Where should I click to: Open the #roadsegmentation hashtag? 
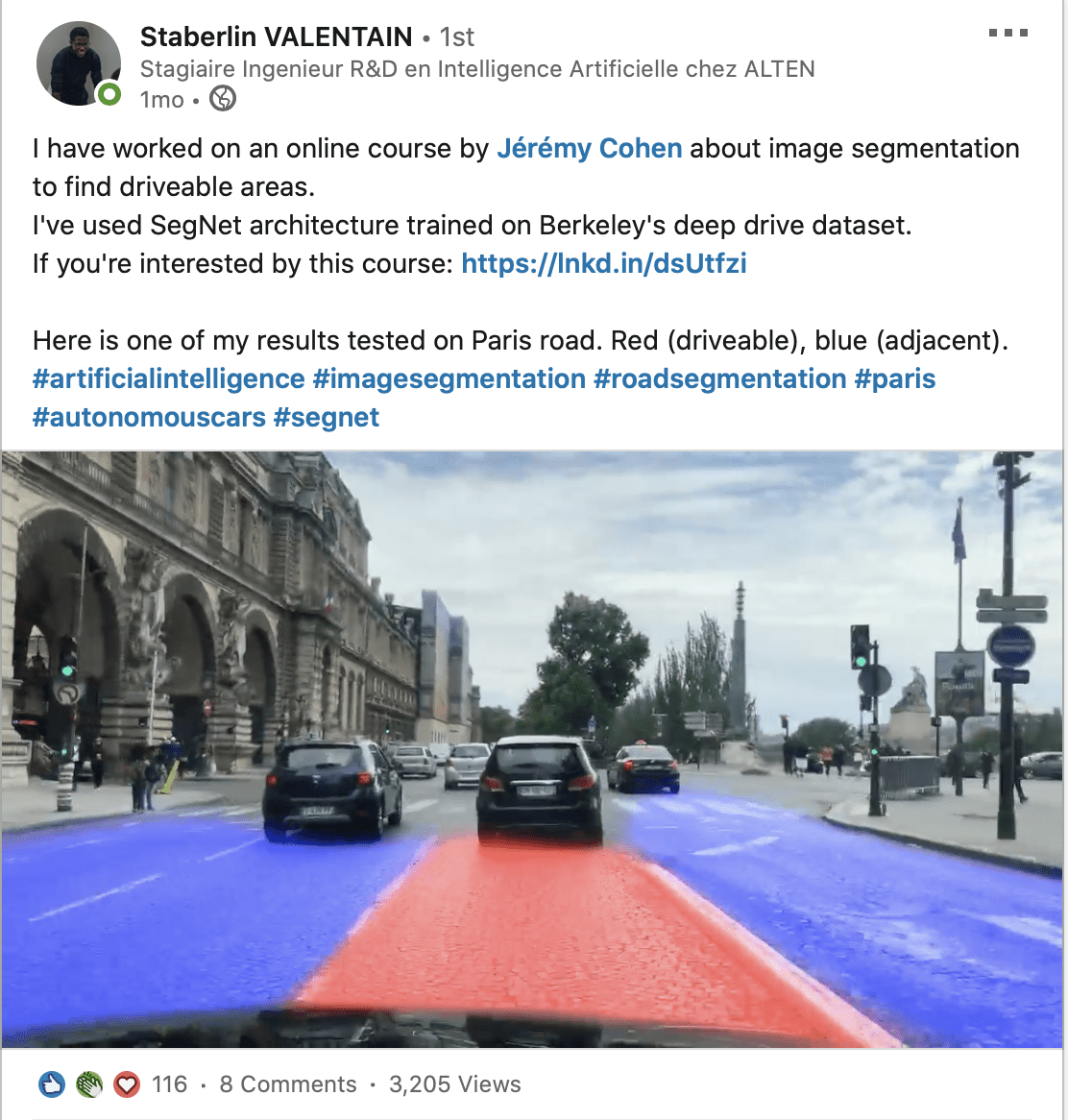720,379
